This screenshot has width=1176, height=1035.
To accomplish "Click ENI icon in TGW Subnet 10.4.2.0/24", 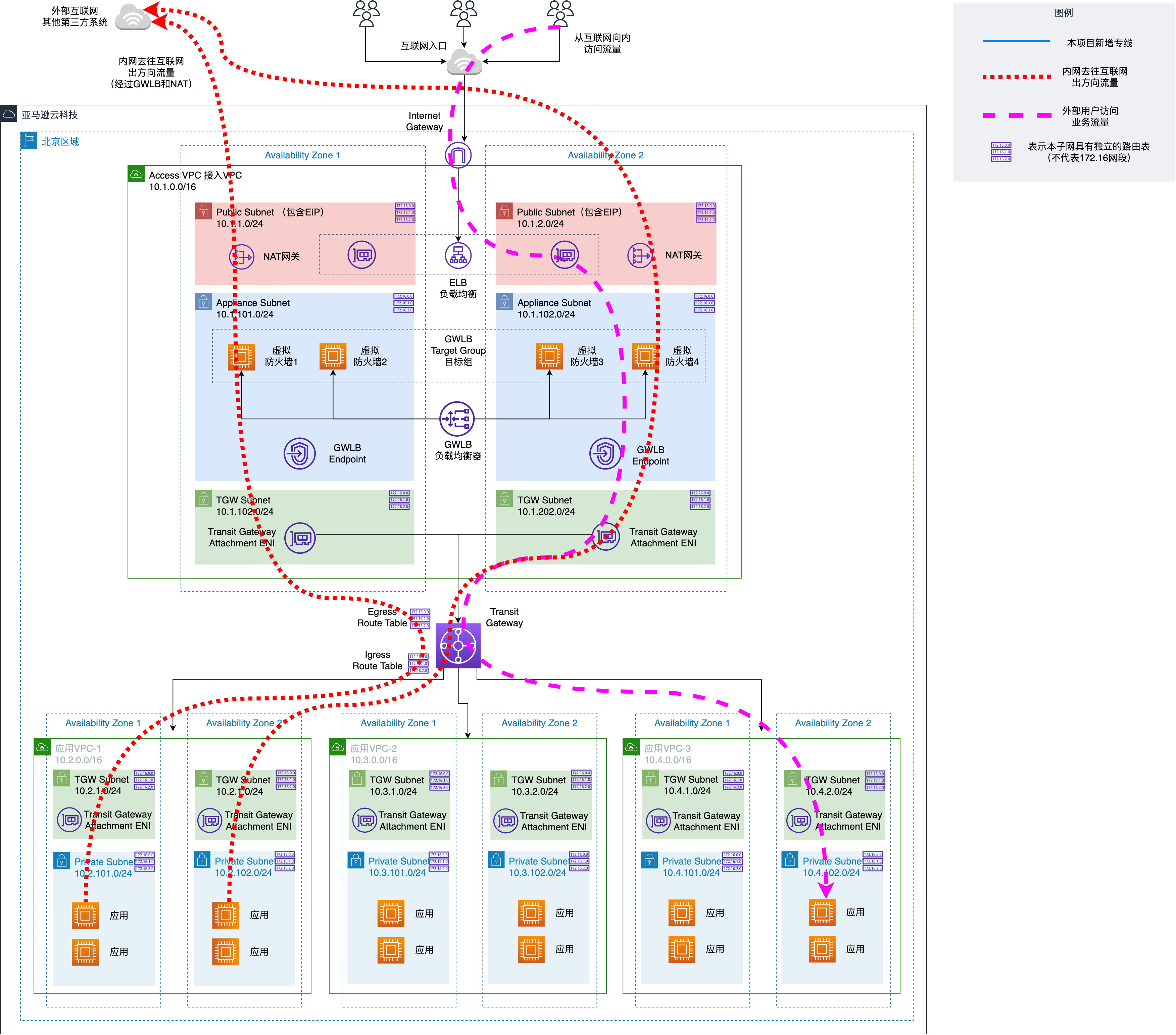I will coord(798,821).
